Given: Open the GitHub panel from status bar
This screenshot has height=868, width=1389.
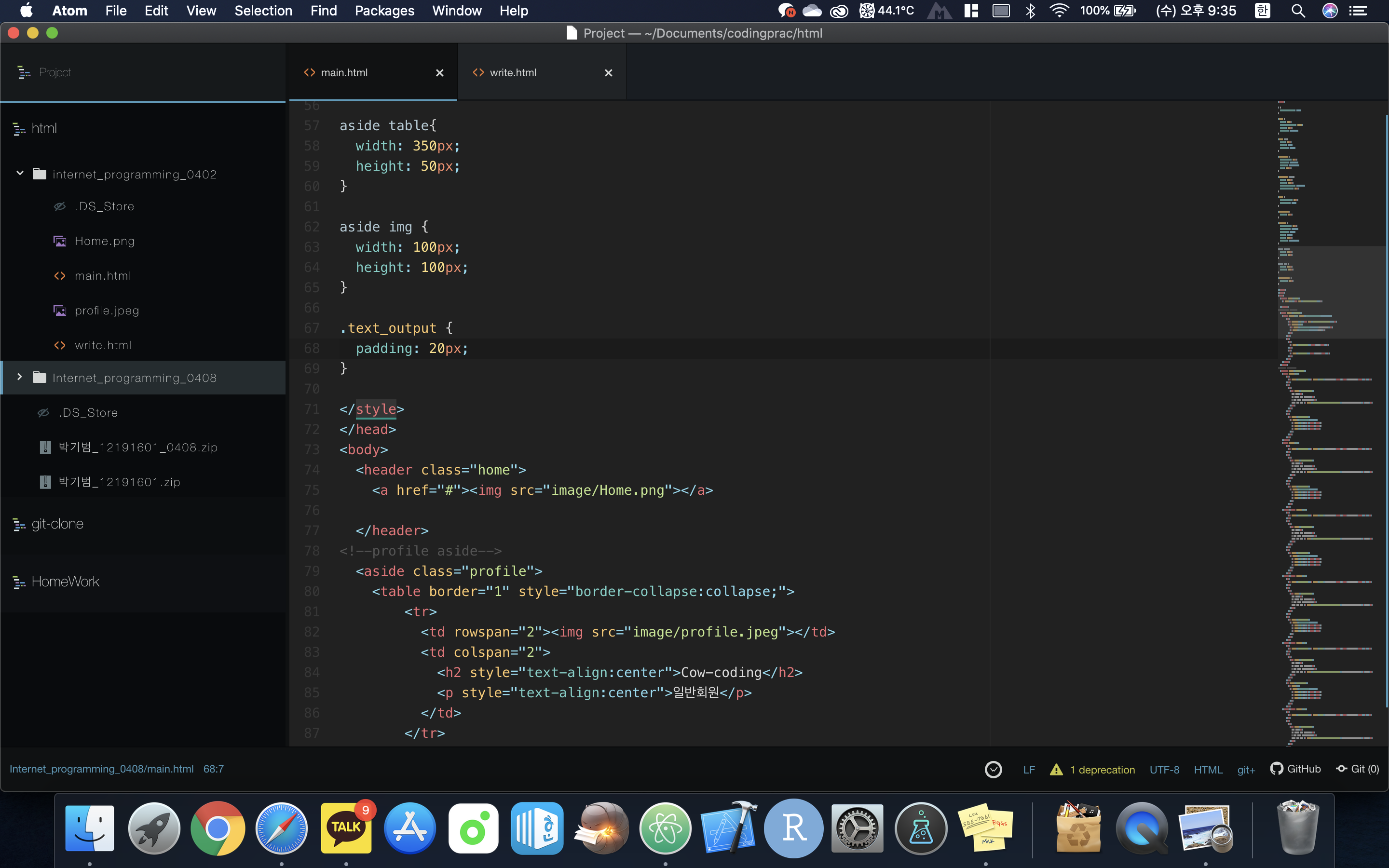Looking at the screenshot, I should pos(1296,769).
